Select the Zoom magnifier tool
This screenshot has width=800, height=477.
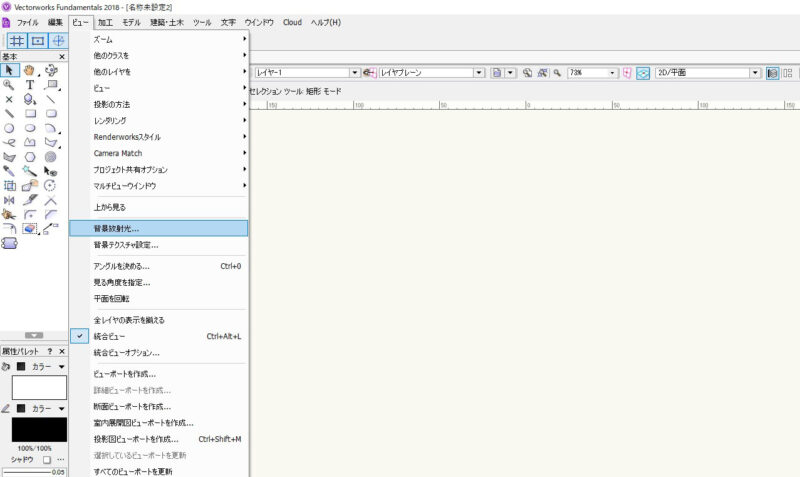click(9, 85)
